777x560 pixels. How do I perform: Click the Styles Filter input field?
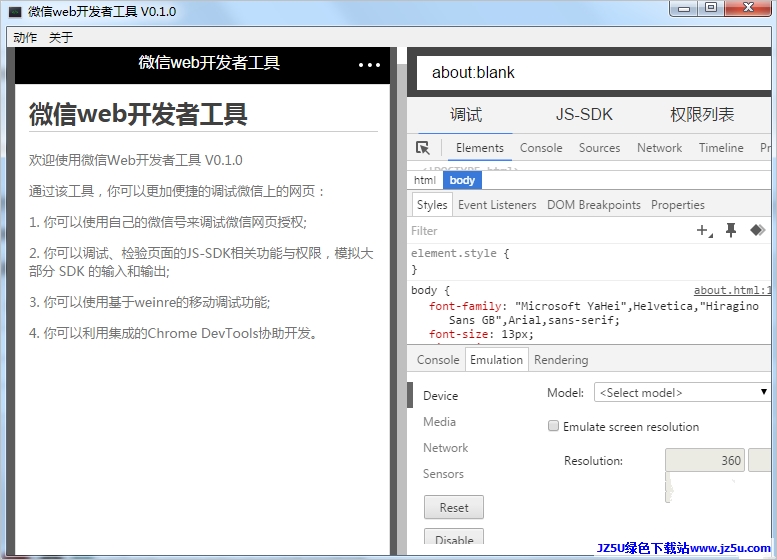(x=550, y=231)
